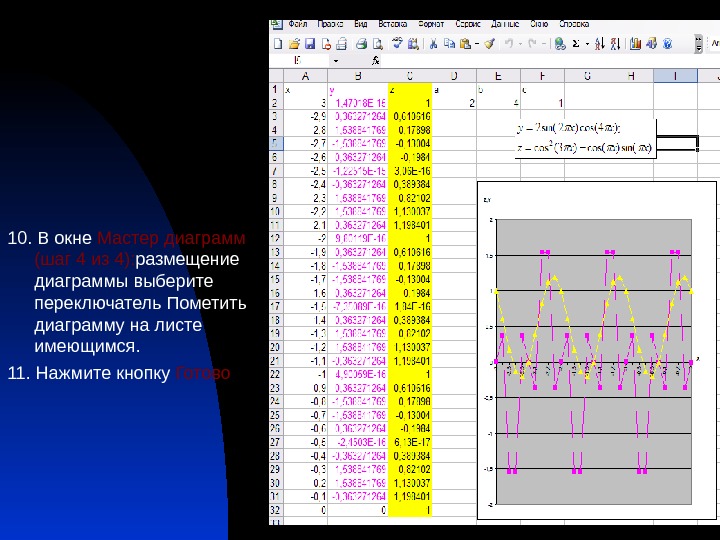Click the Print icon in the toolbar
720x540 pixels.
click(361, 44)
